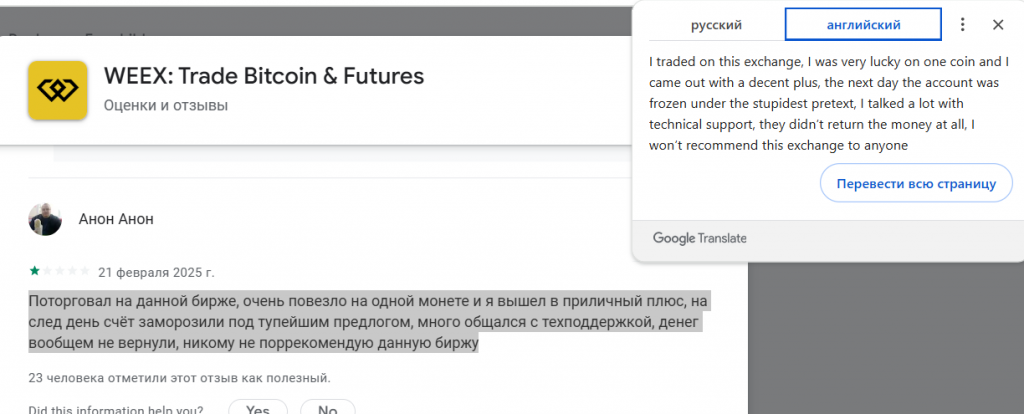Click the Google Translate logo
The image size is (1024, 414).
point(699,238)
